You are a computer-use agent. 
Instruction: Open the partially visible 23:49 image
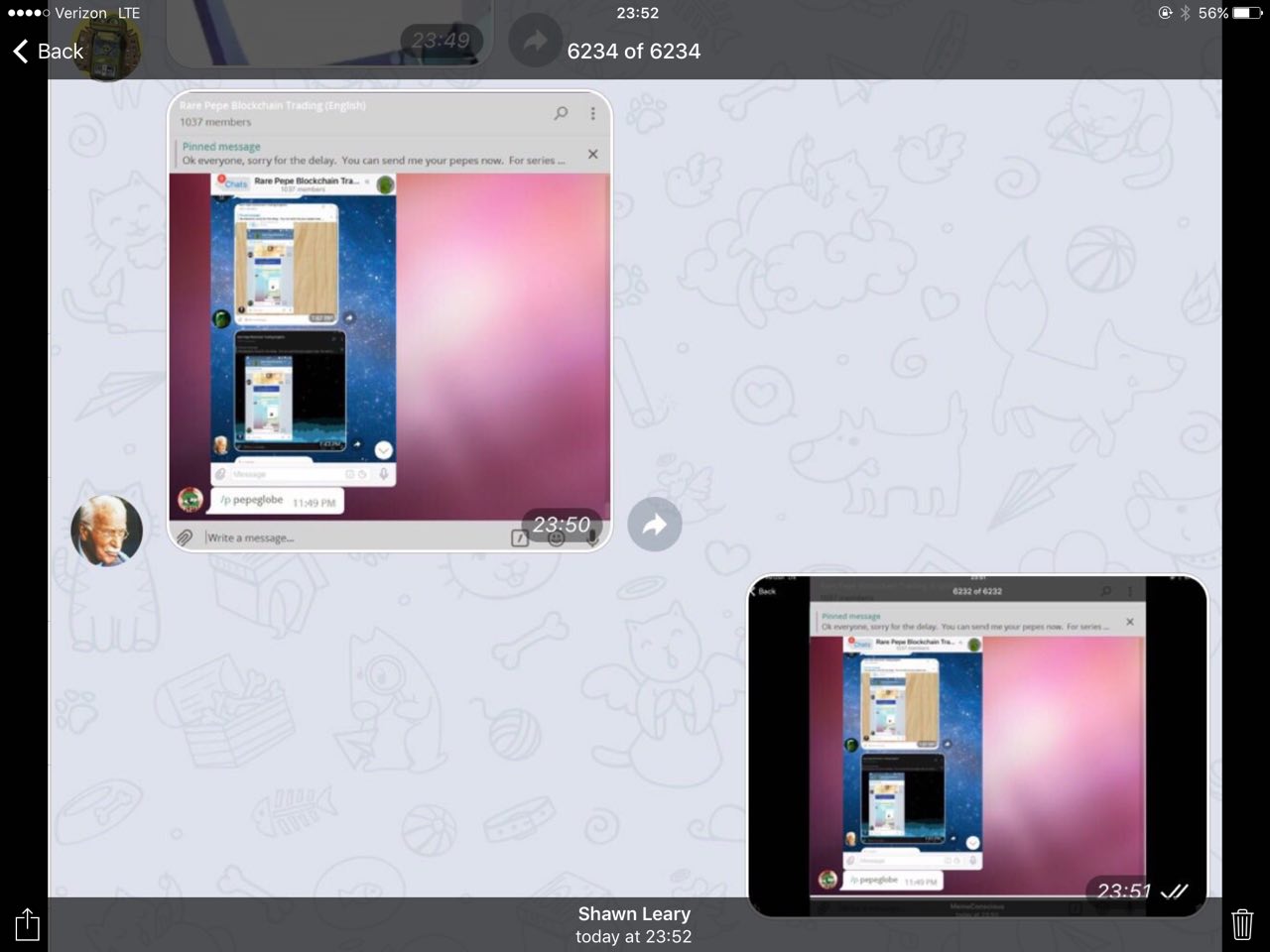[329, 35]
